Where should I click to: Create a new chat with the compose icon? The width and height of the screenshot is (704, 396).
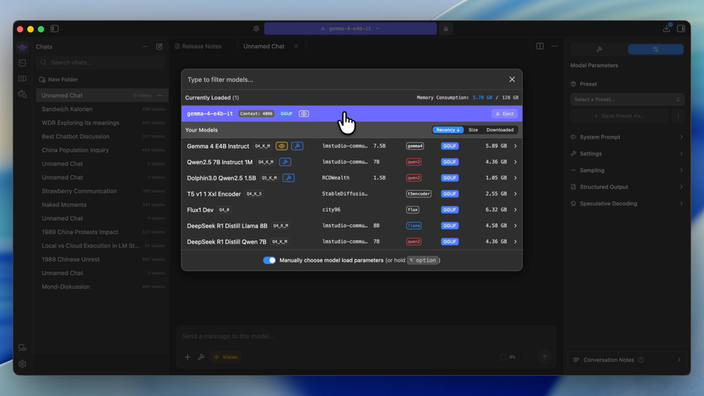pos(159,47)
